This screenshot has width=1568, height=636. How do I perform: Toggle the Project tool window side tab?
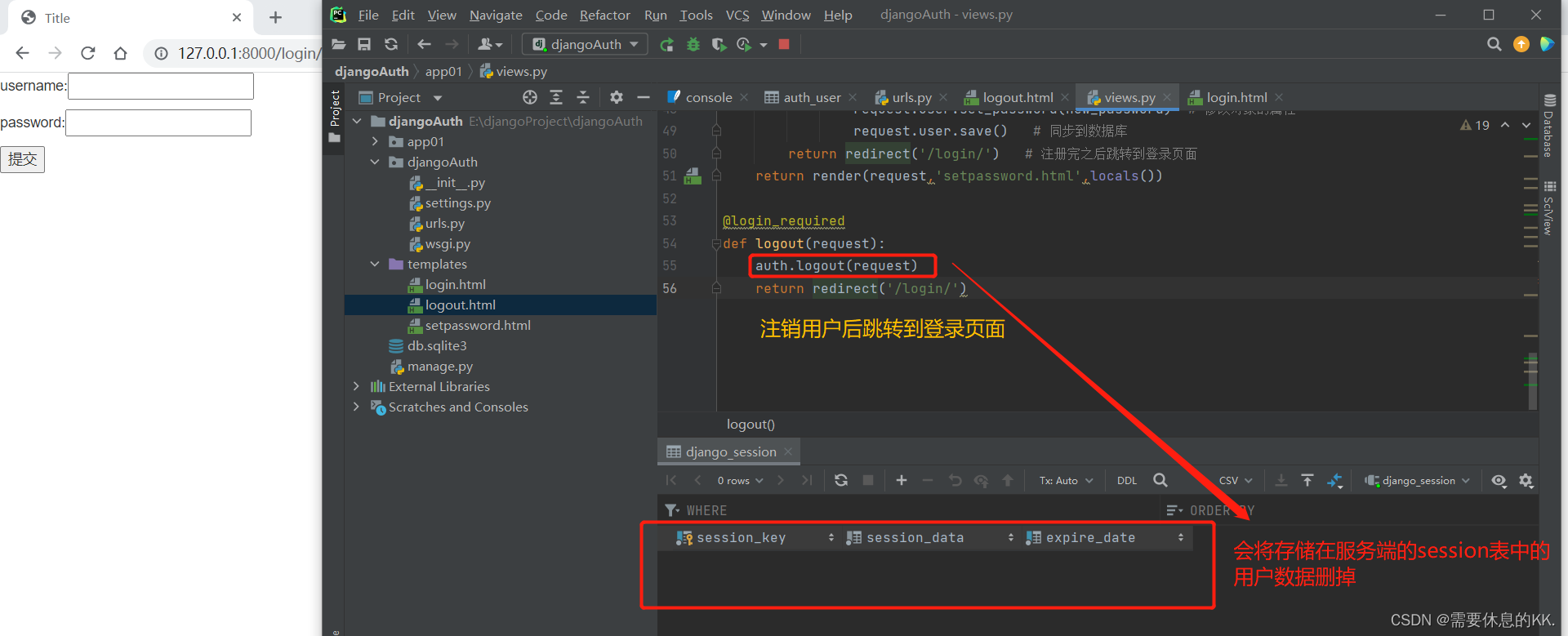pyautogui.click(x=334, y=117)
